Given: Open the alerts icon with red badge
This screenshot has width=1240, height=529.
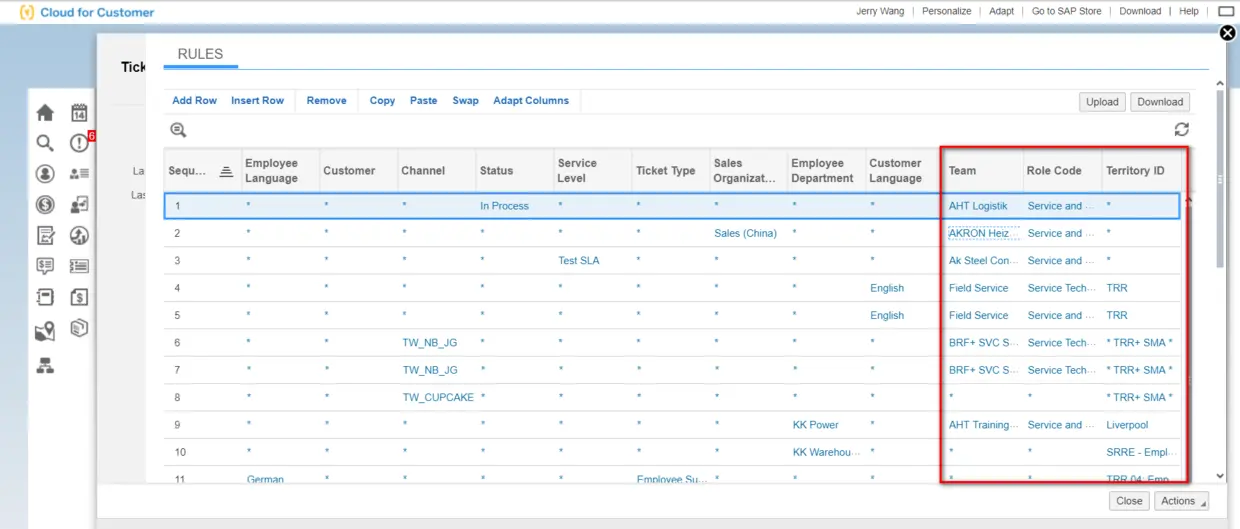Looking at the screenshot, I should click(80, 142).
